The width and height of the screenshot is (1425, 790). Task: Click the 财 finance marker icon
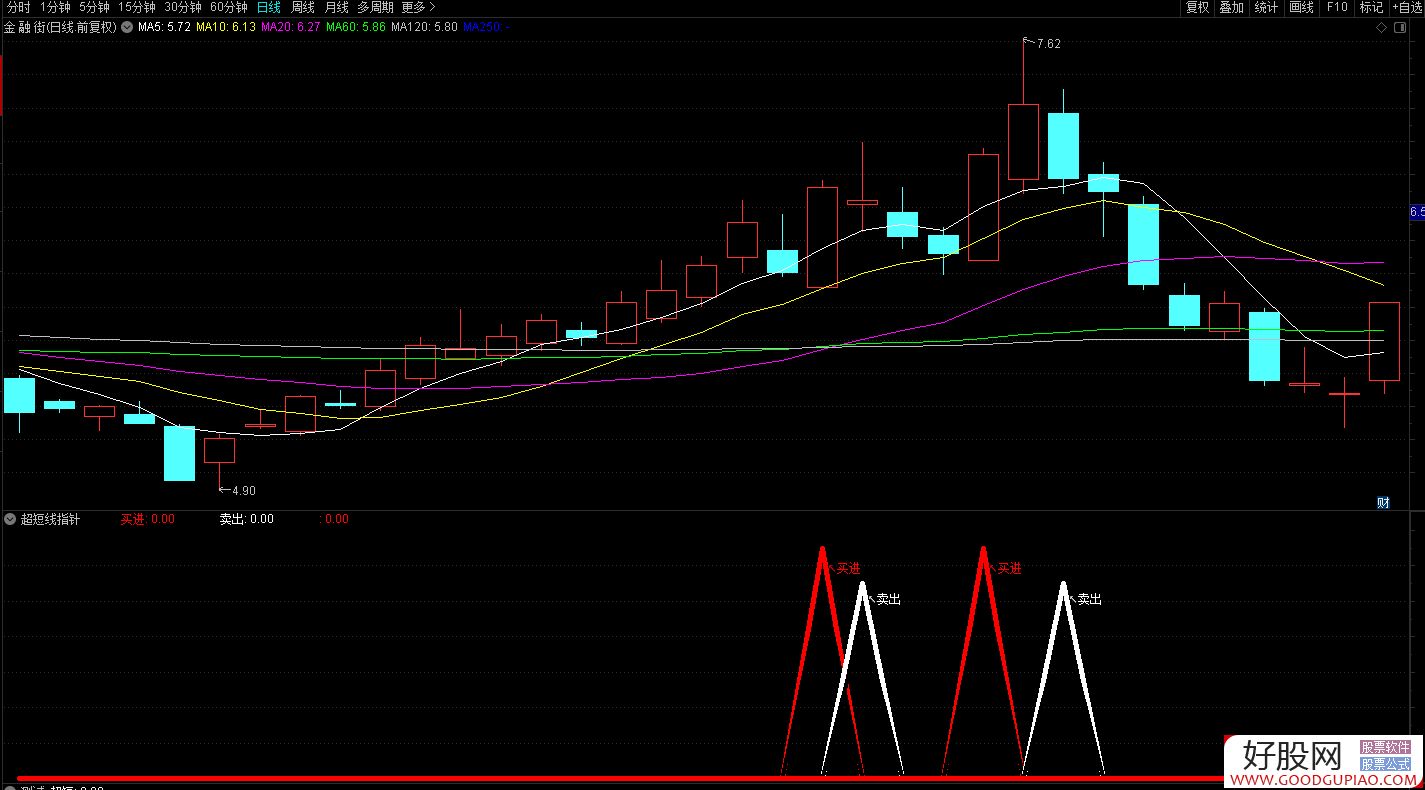(x=1384, y=503)
